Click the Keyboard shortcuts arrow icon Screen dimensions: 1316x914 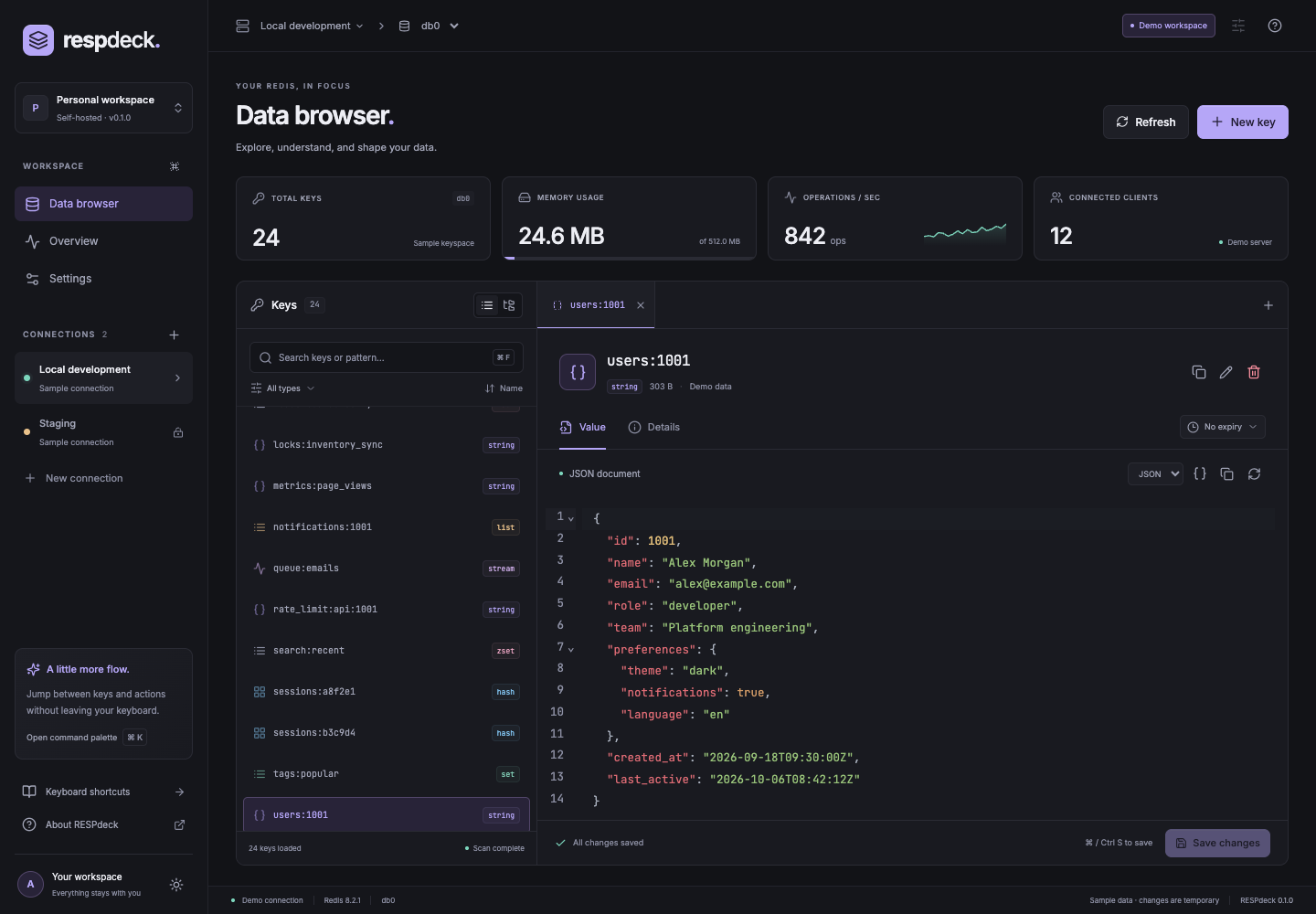pos(179,792)
